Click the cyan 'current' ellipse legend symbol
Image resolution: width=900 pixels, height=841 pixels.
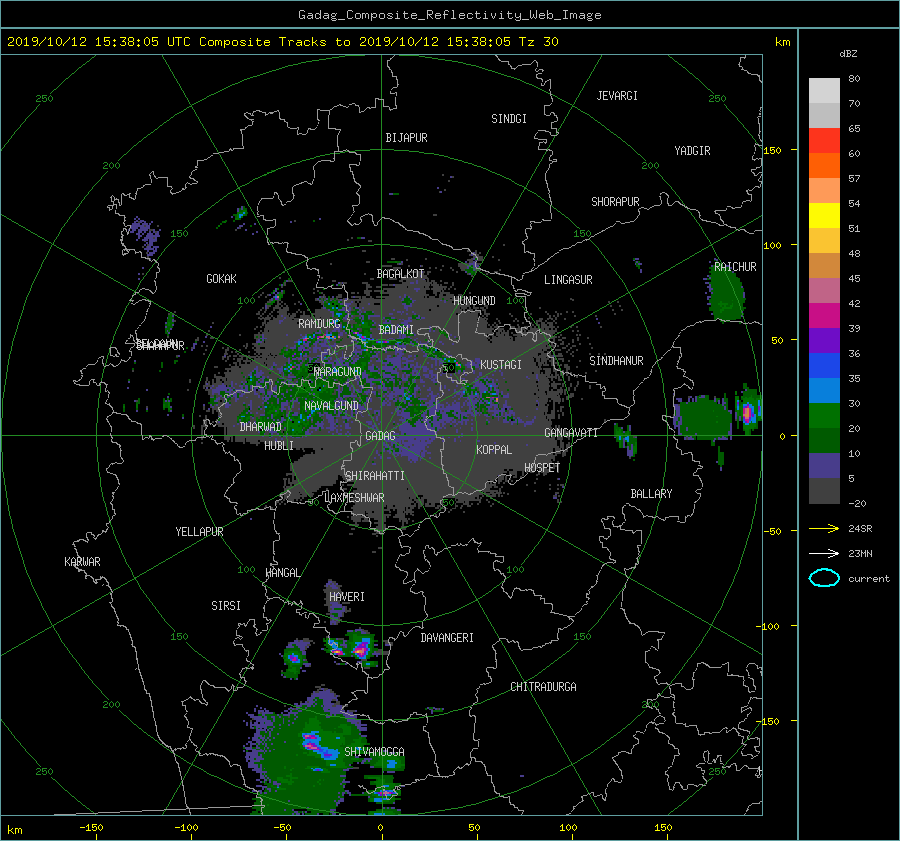pyautogui.click(x=824, y=578)
